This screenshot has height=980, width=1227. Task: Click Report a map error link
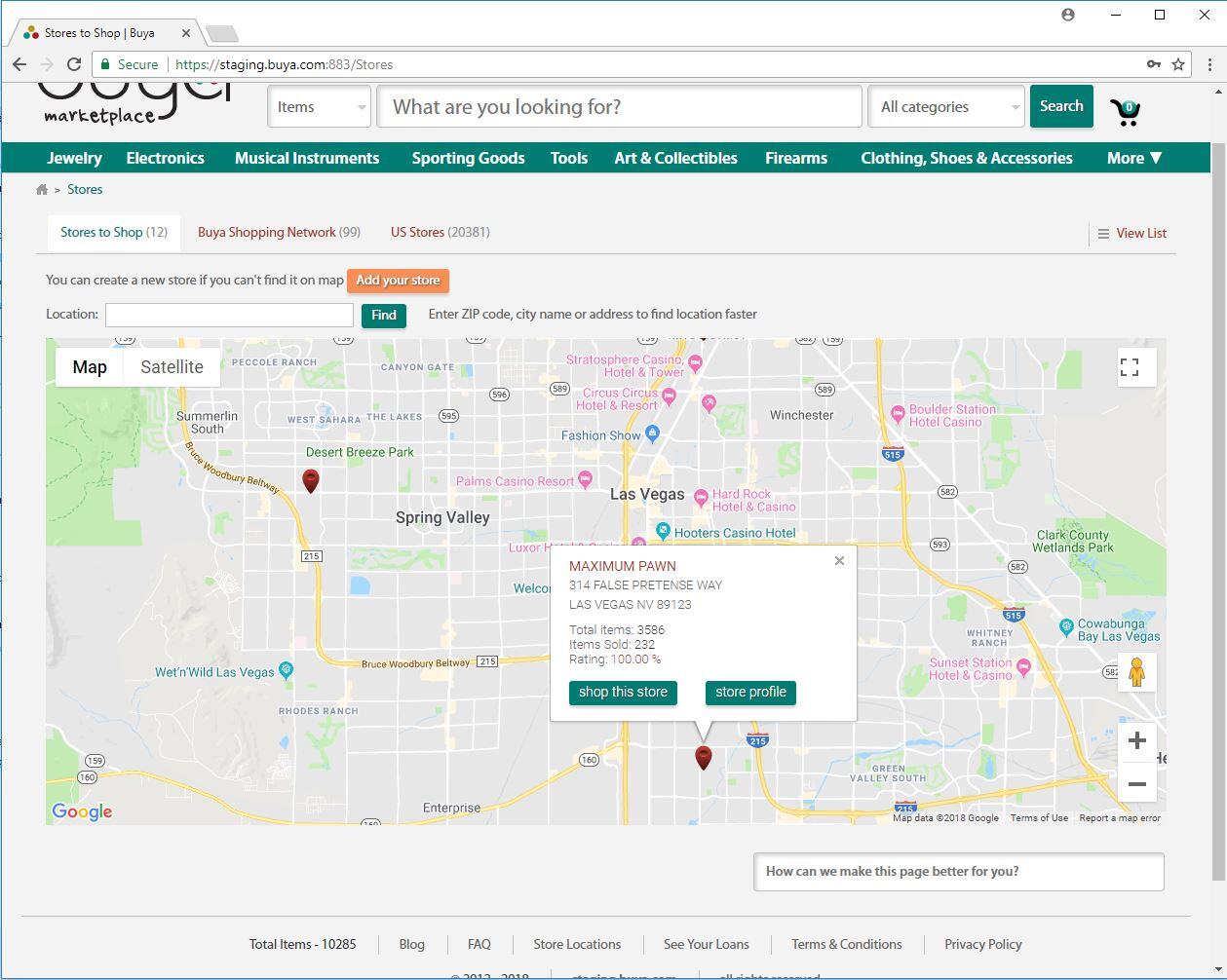click(x=1120, y=818)
